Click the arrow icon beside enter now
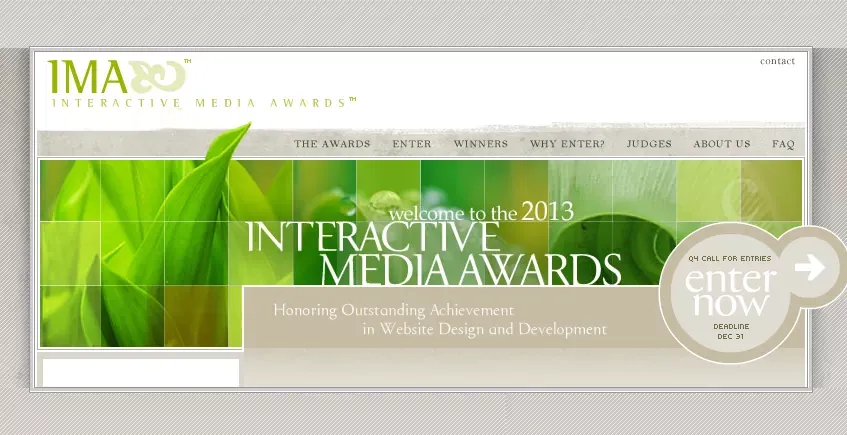 point(810,267)
